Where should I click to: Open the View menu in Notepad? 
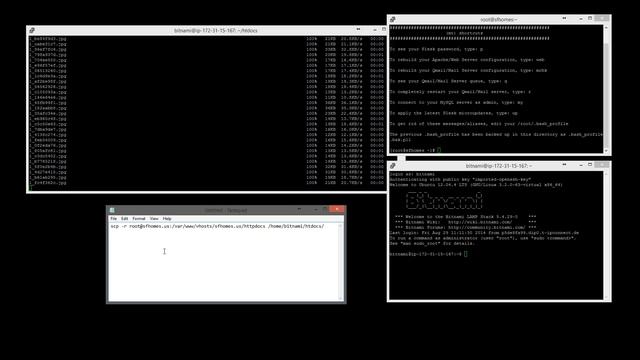point(154,219)
